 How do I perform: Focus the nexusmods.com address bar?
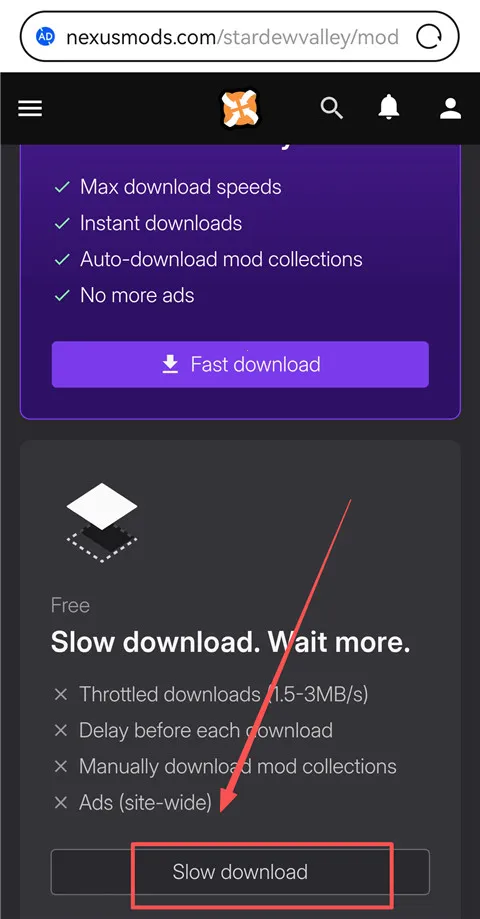(240, 38)
